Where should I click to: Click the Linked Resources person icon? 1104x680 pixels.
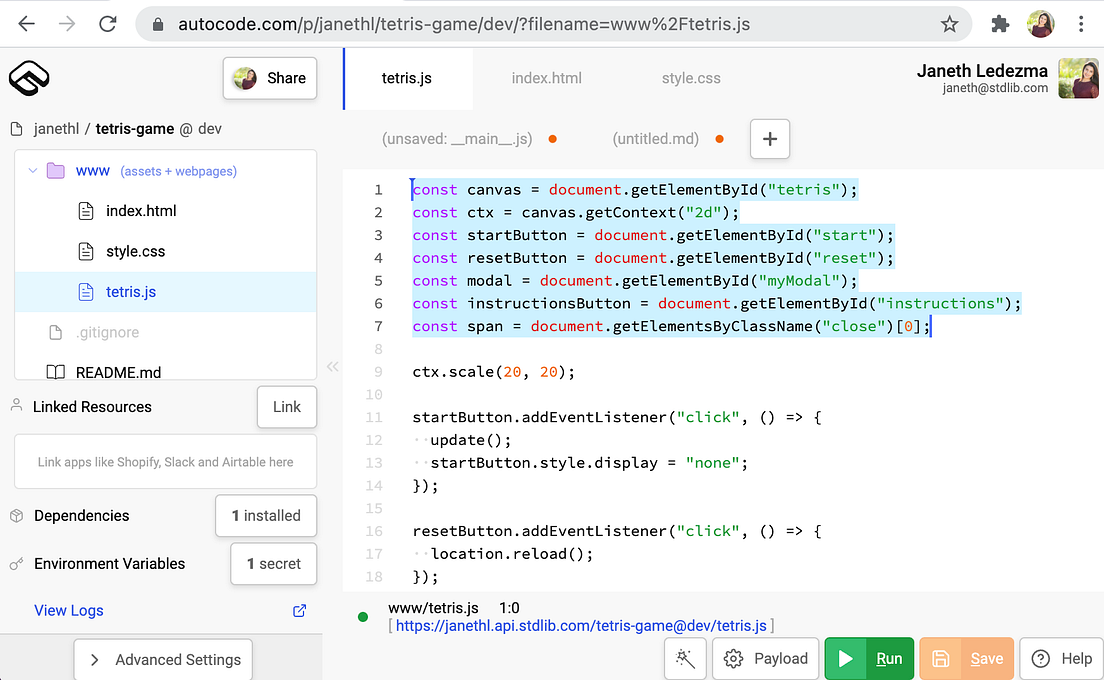click(x=16, y=405)
